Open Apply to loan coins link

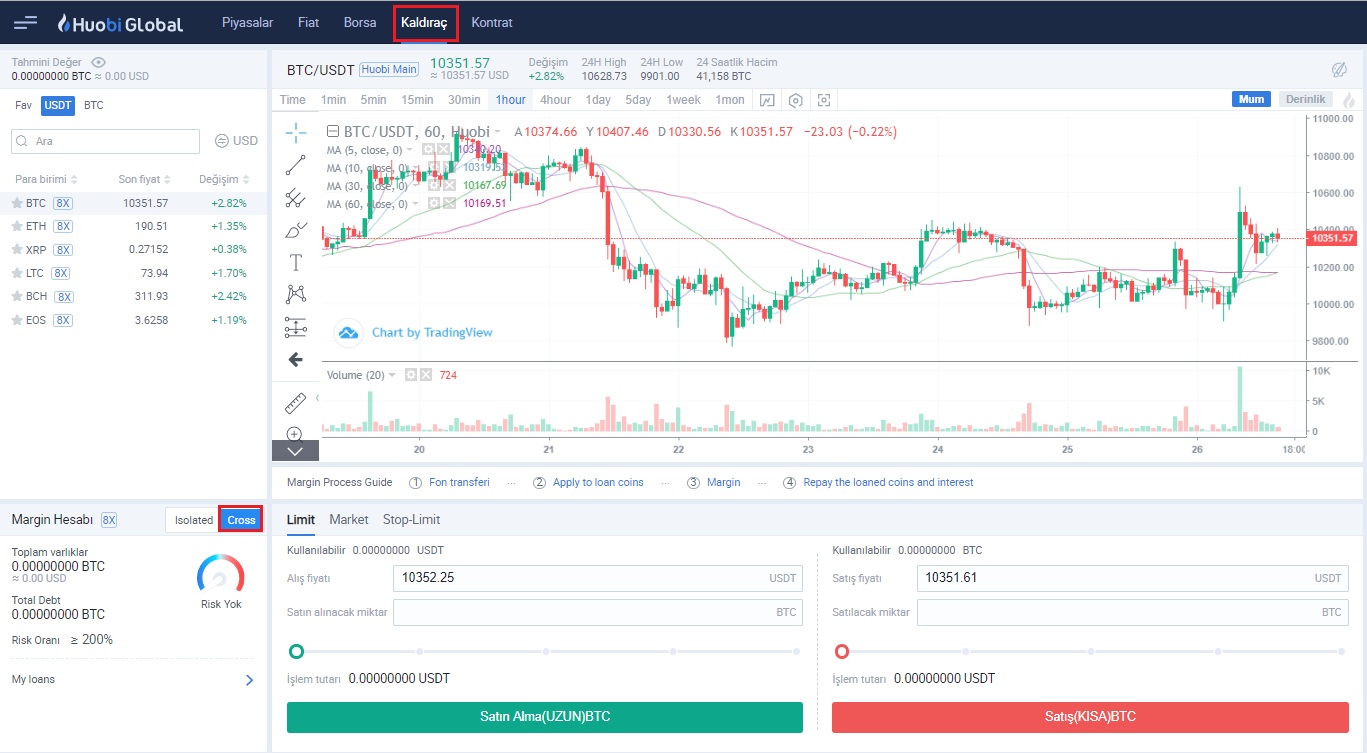click(598, 482)
